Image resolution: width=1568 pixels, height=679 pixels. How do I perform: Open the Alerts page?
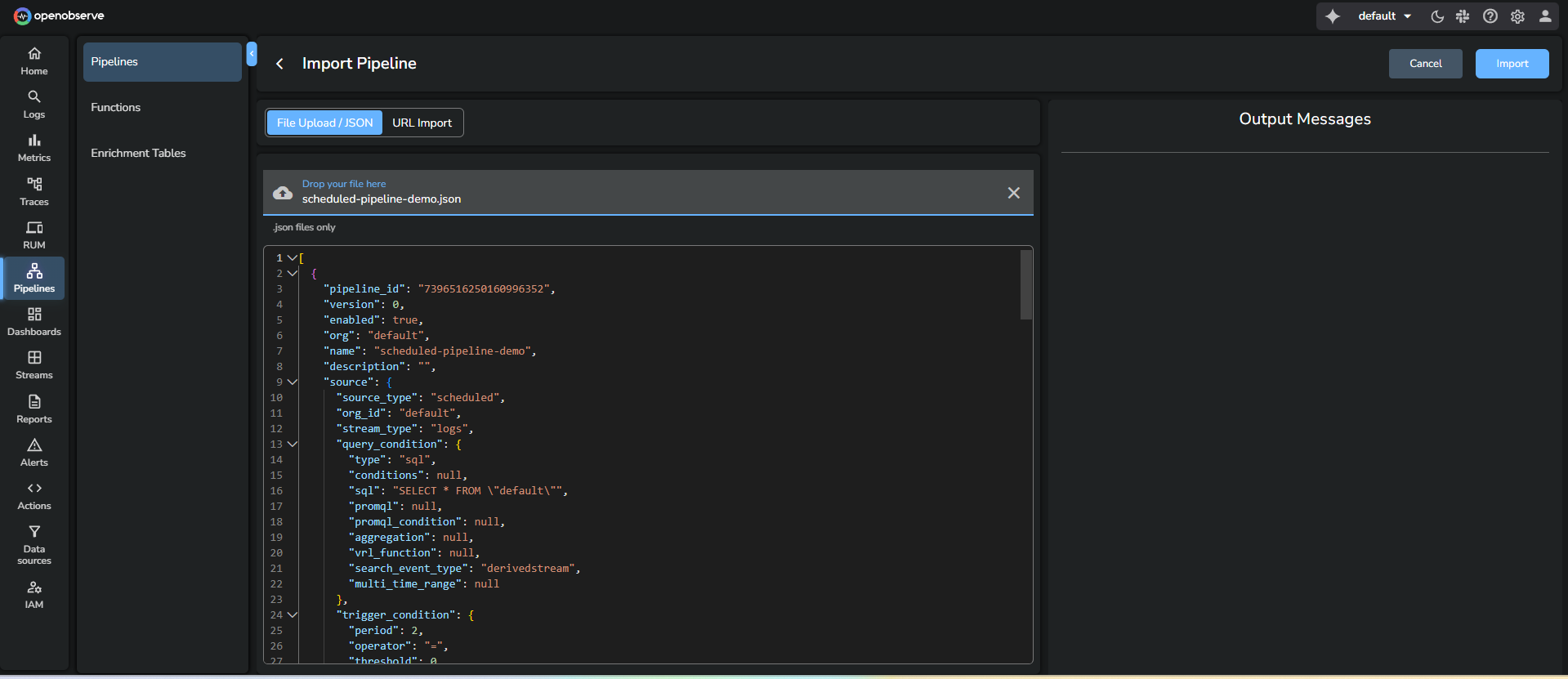pos(34,452)
